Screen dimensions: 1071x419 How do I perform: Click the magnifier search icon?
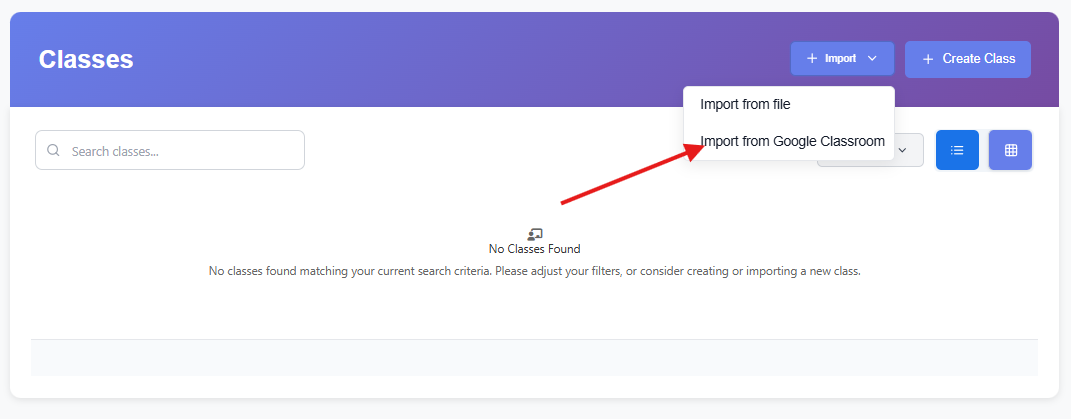[x=54, y=151]
